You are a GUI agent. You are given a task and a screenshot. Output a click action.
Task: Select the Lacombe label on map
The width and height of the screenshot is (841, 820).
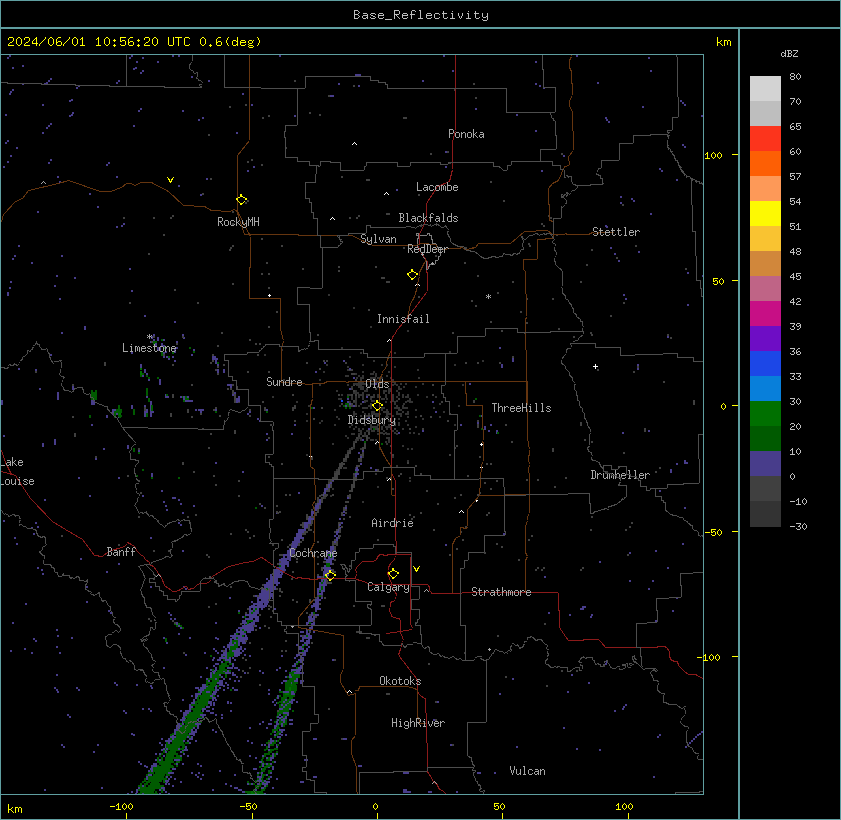(x=437, y=187)
